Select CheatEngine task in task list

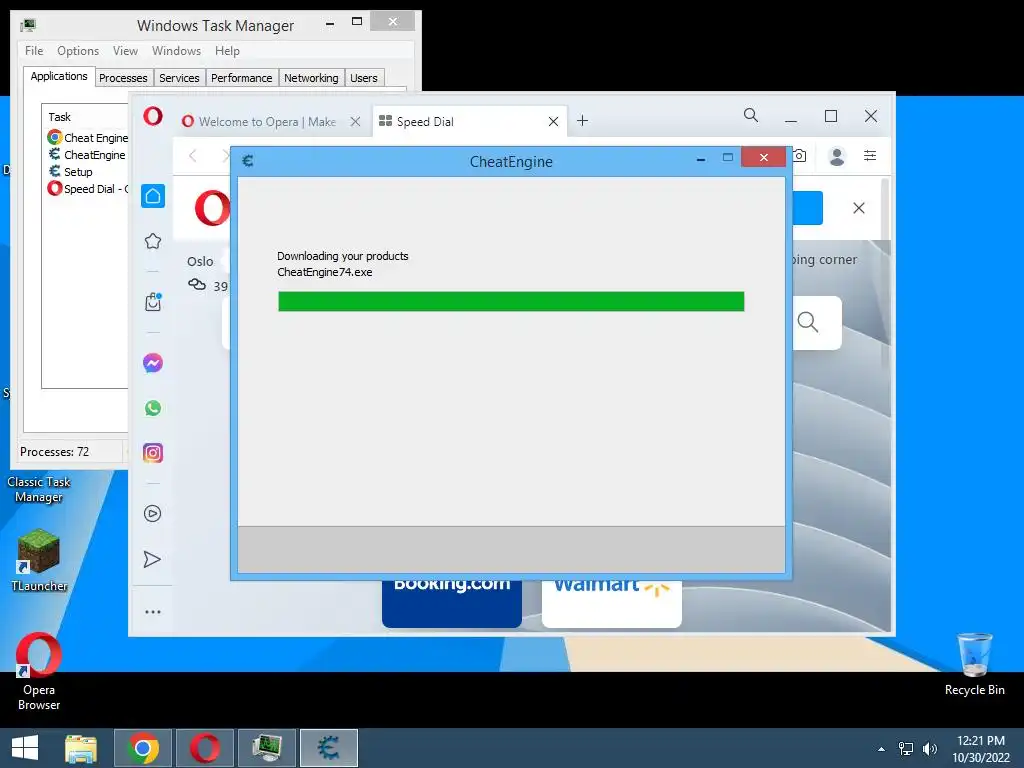(88, 155)
